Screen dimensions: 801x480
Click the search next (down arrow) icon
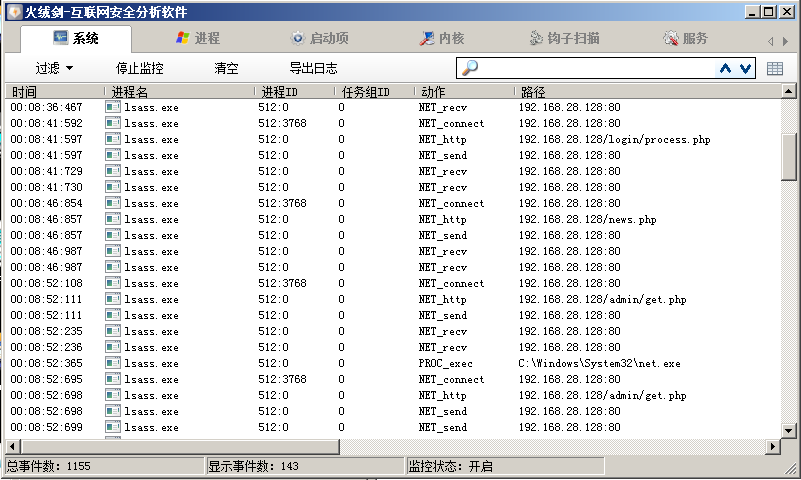[745, 68]
